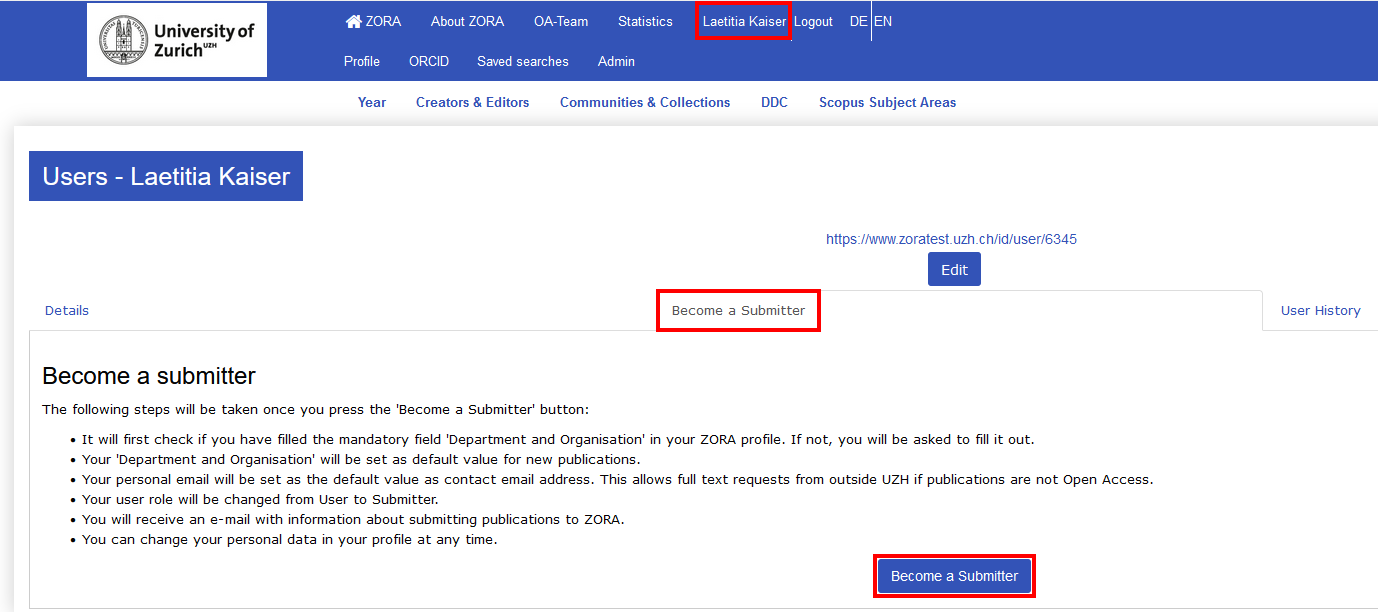Screen dimensions: 1378x612
Task: Click text 'Your user role will be changed'
Action: click(180, 499)
